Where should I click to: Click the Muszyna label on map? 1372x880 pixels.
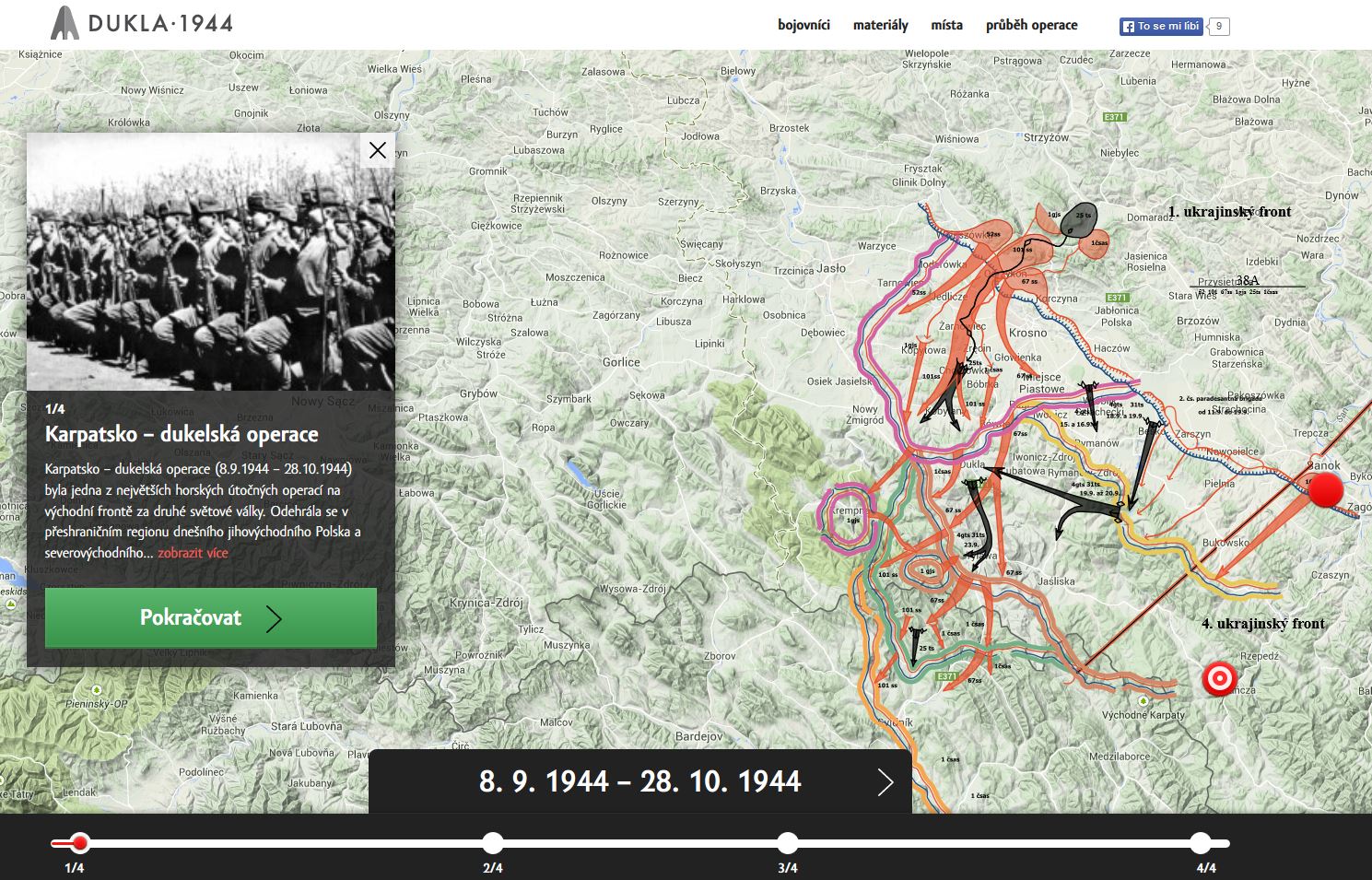click(x=444, y=670)
